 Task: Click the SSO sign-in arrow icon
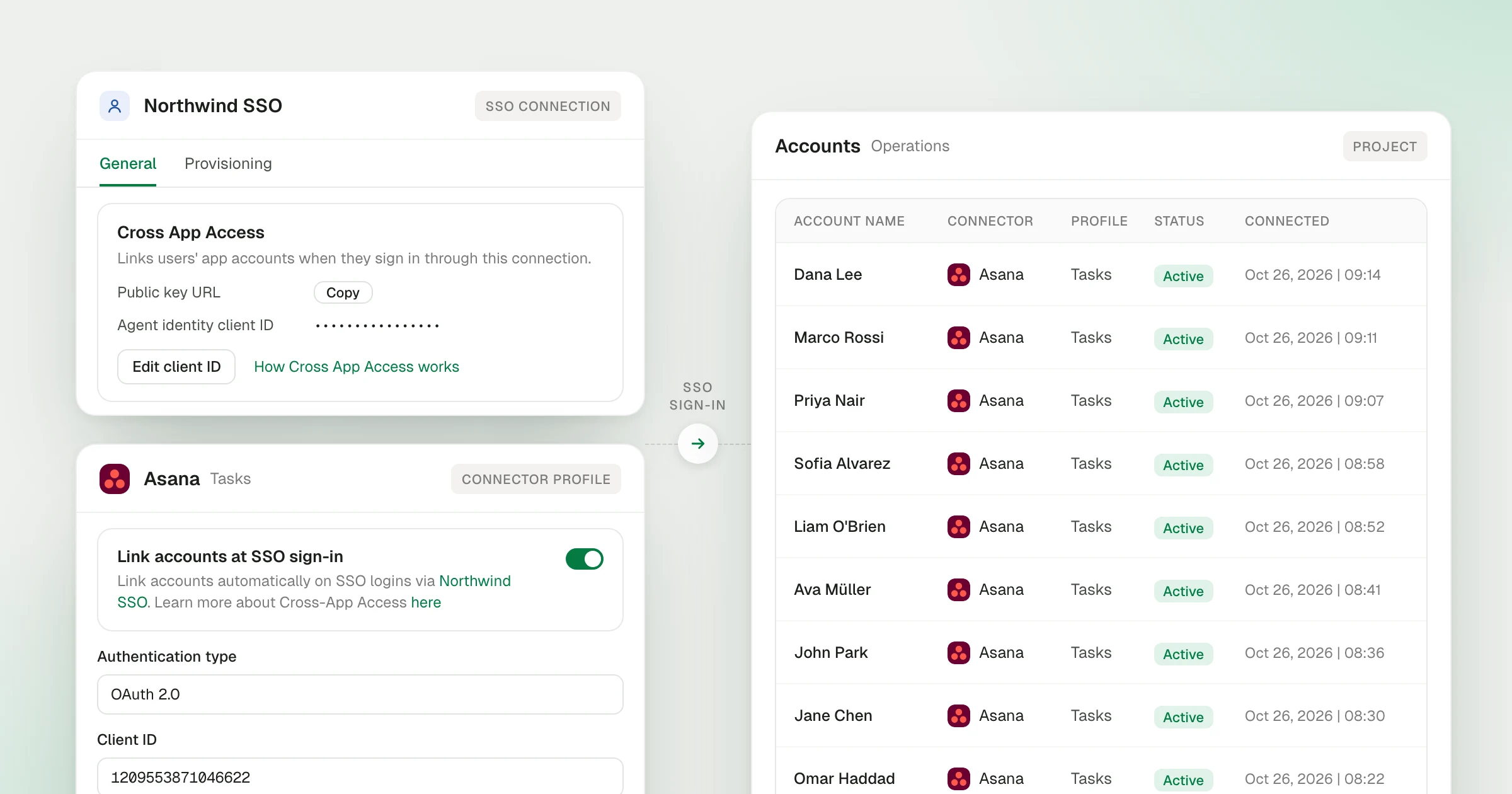coord(698,444)
